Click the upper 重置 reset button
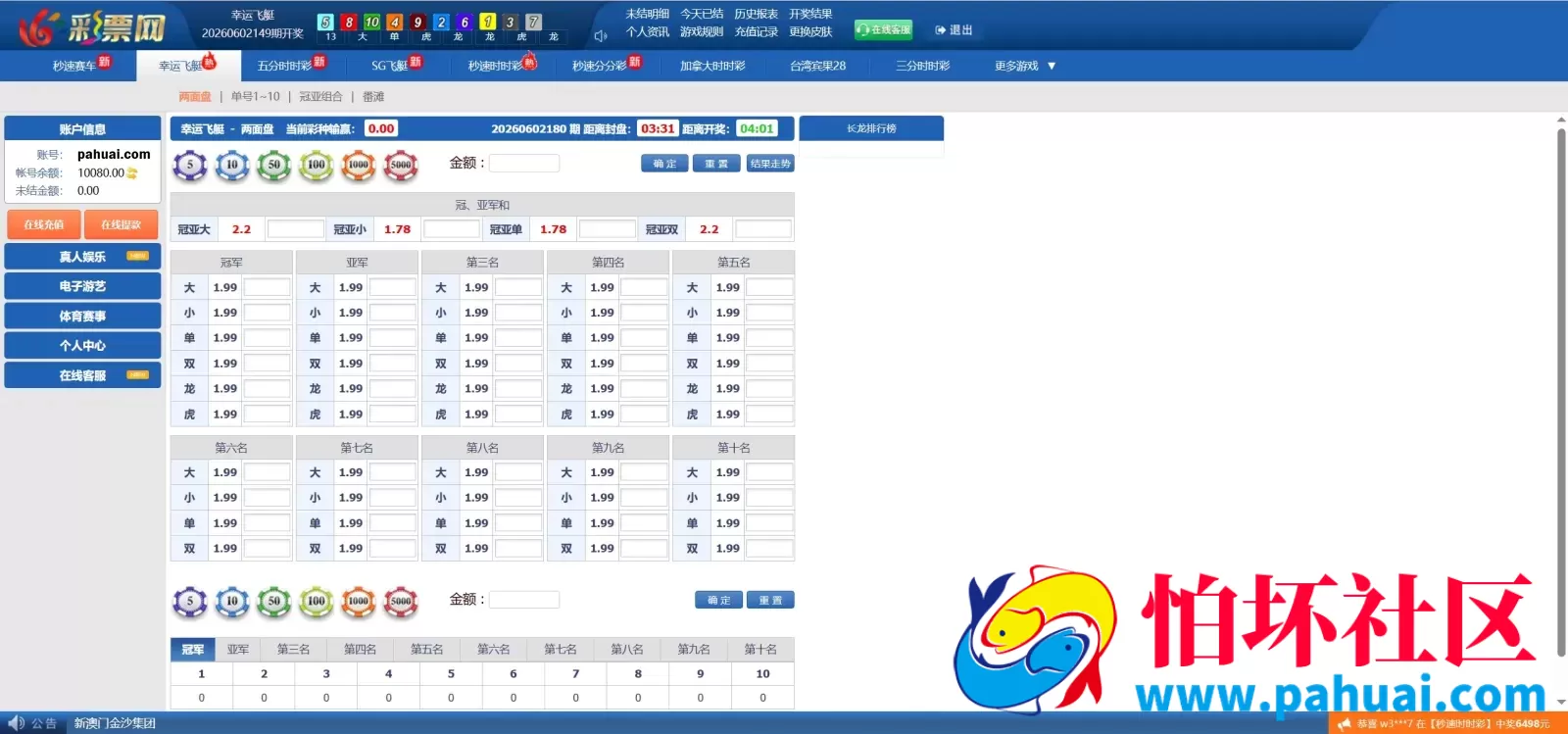This screenshot has width=1568, height=734. (x=716, y=164)
